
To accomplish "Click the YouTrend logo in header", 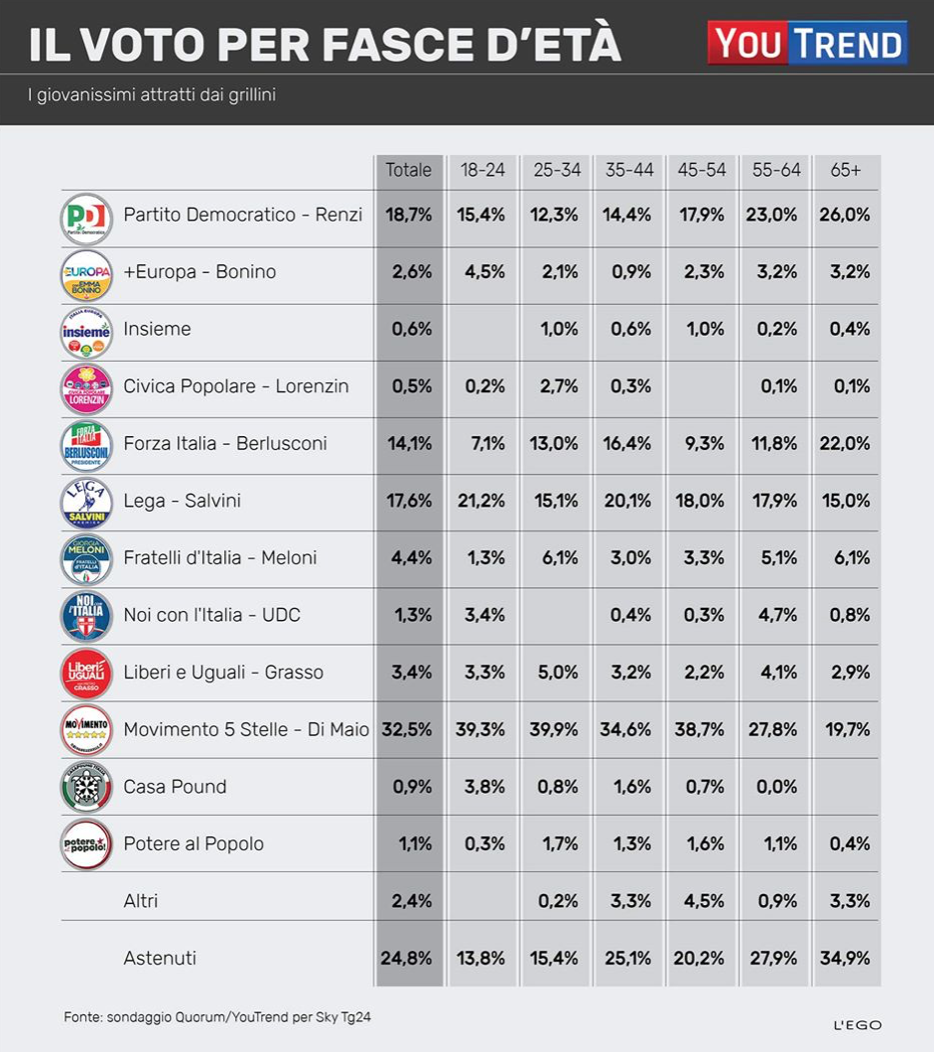I will click(x=807, y=43).
